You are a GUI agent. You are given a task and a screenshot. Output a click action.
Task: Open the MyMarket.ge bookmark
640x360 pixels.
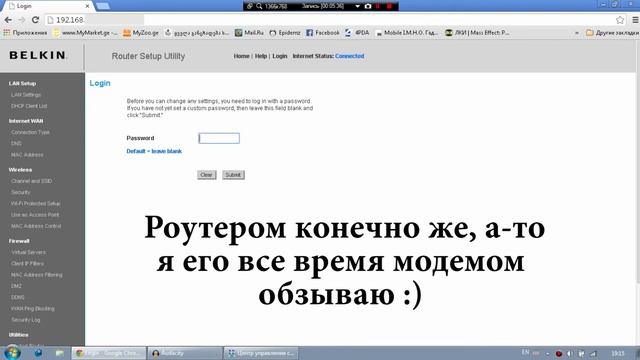pyautogui.click(x=86, y=33)
